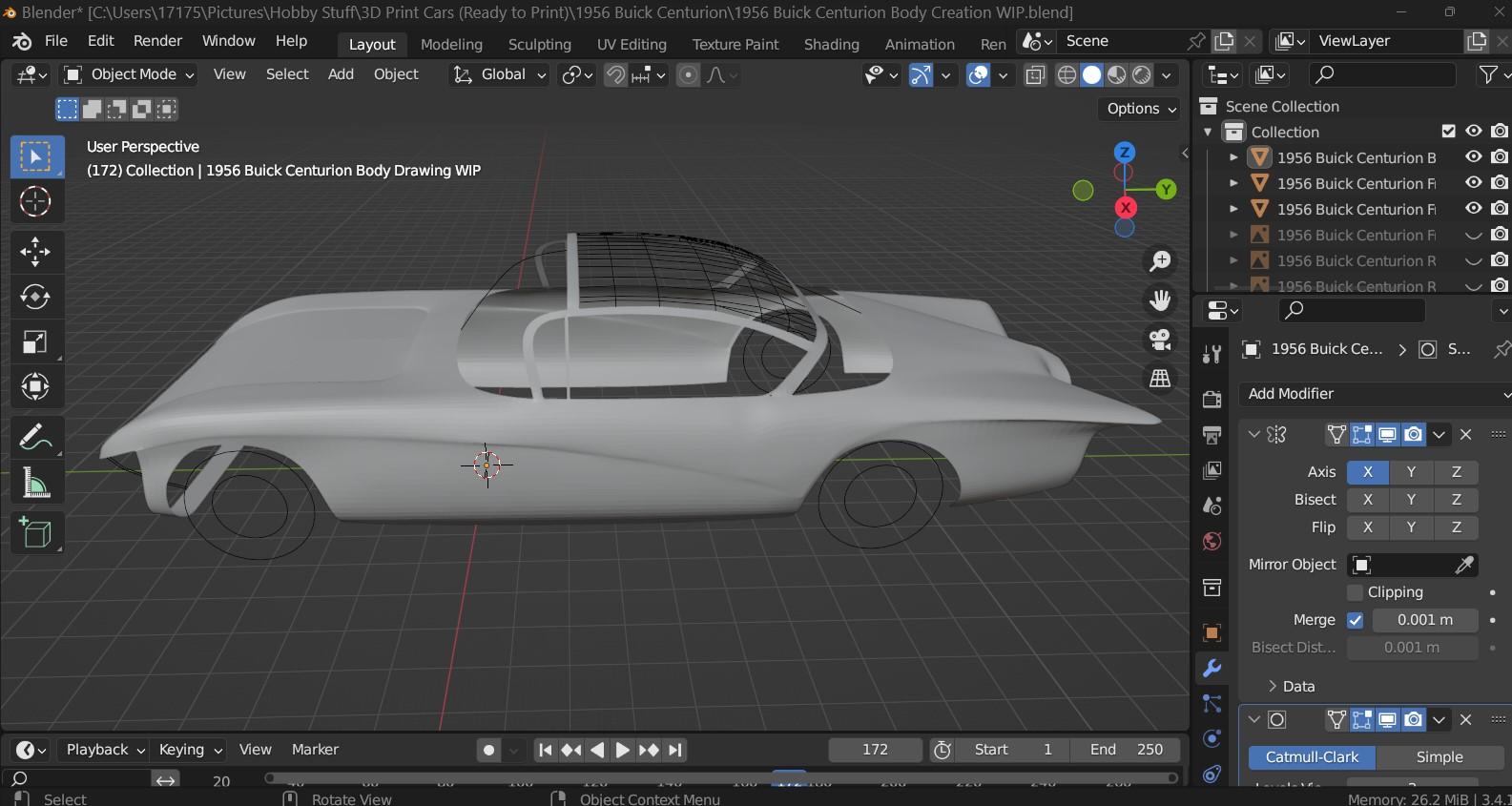Play the animation in reverse

(597, 750)
